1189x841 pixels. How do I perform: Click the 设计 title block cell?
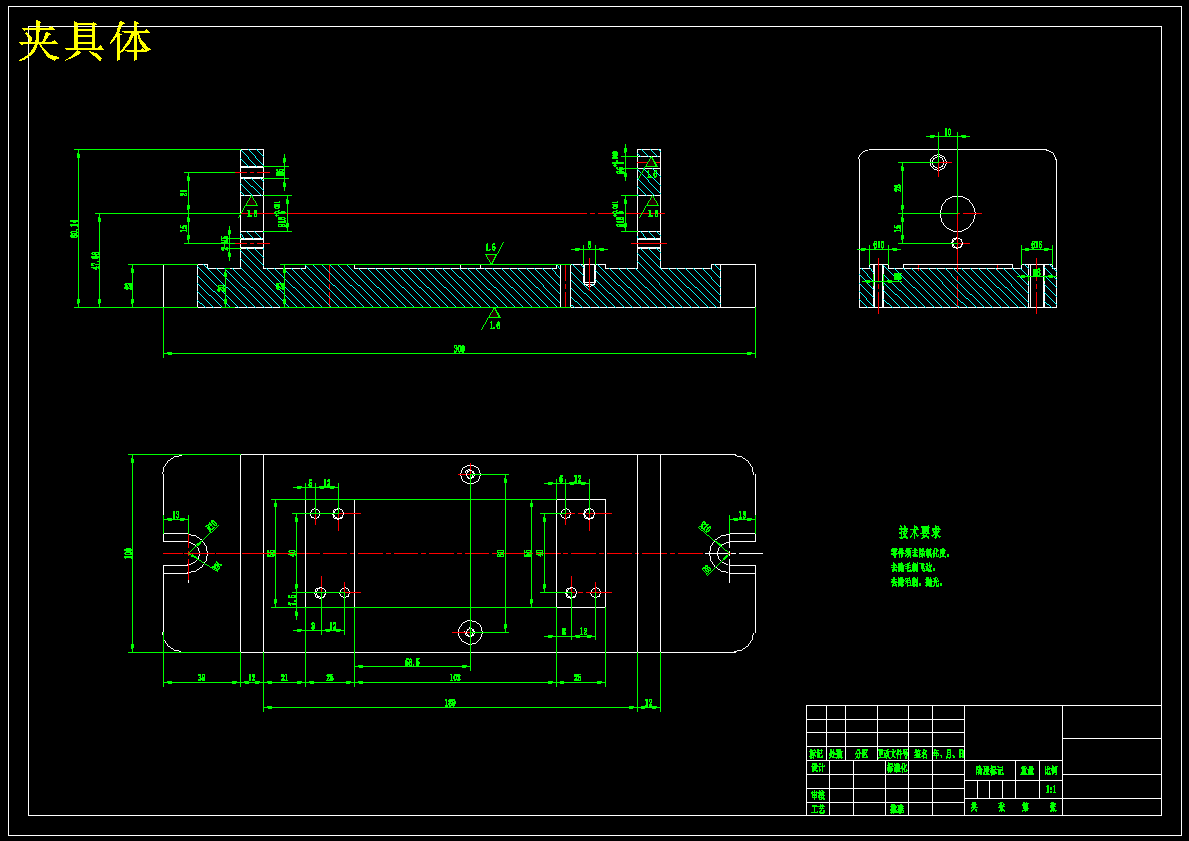(x=817, y=767)
